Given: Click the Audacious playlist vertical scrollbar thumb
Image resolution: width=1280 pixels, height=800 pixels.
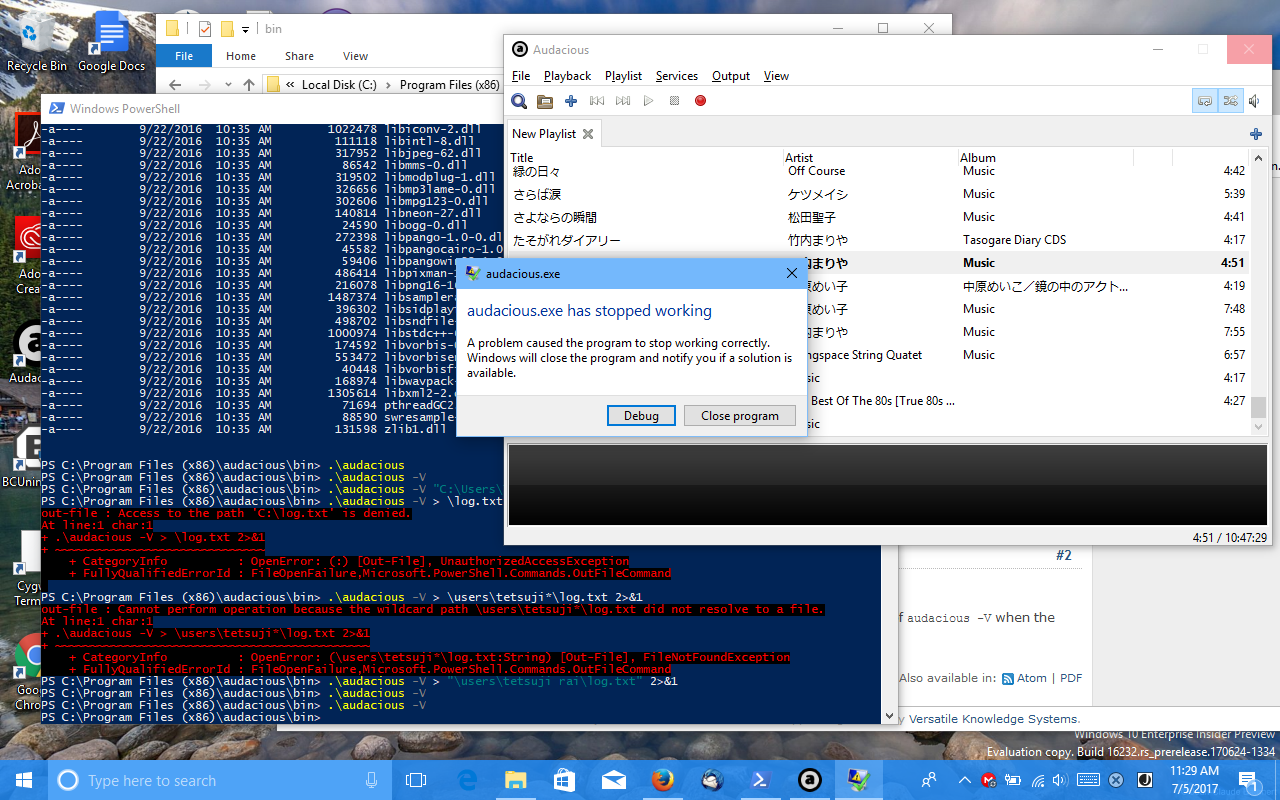Looking at the screenshot, I should click(1258, 406).
